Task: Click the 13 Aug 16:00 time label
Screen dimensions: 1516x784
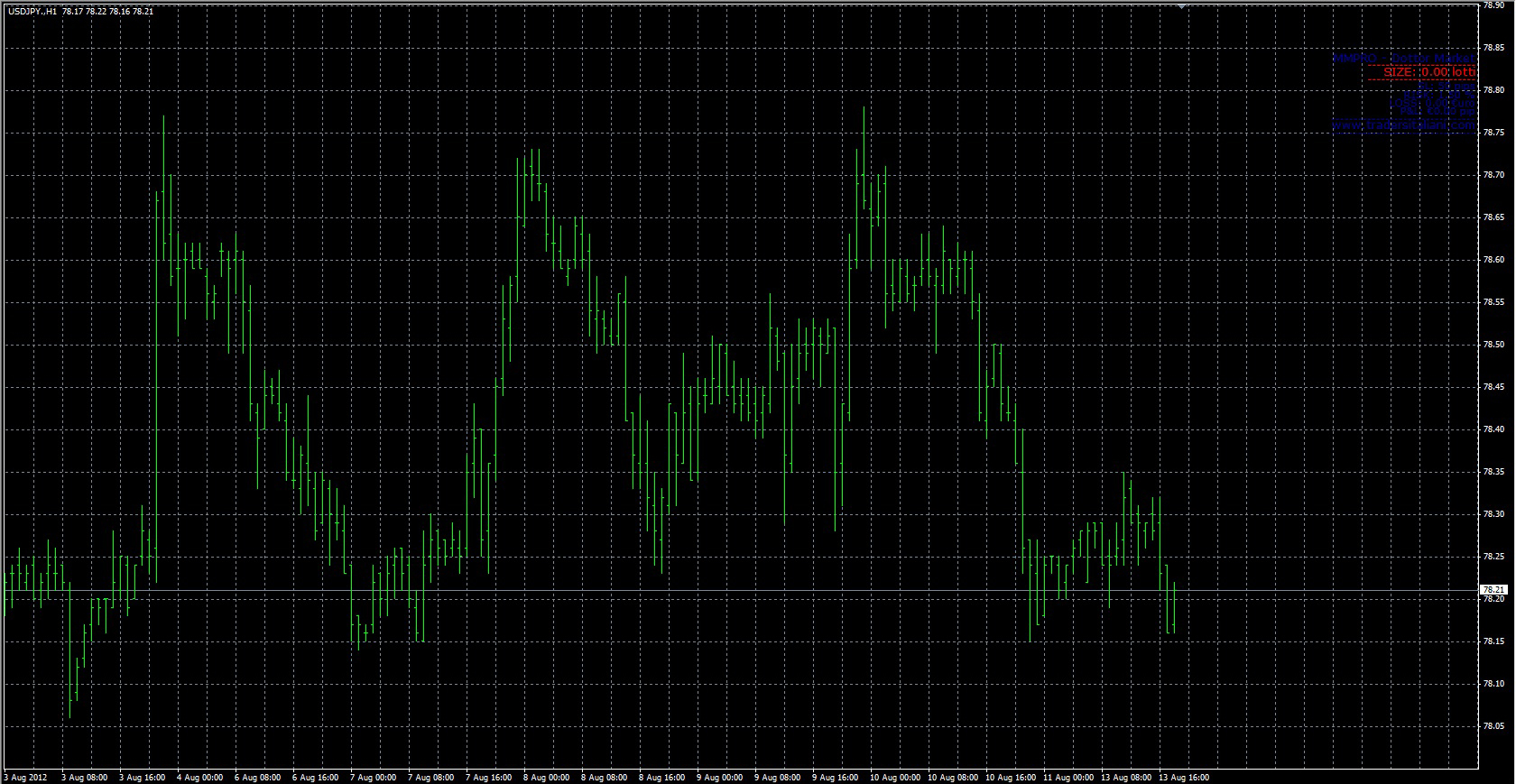Action: pyautogui.click(x=1184, y=777)
